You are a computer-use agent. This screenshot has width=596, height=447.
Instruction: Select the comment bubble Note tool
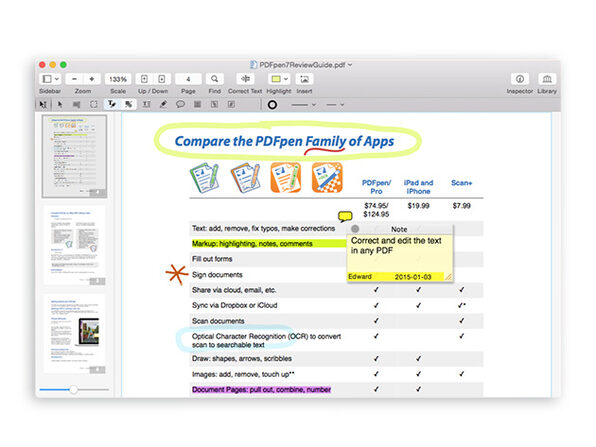[x=180, y=104]
